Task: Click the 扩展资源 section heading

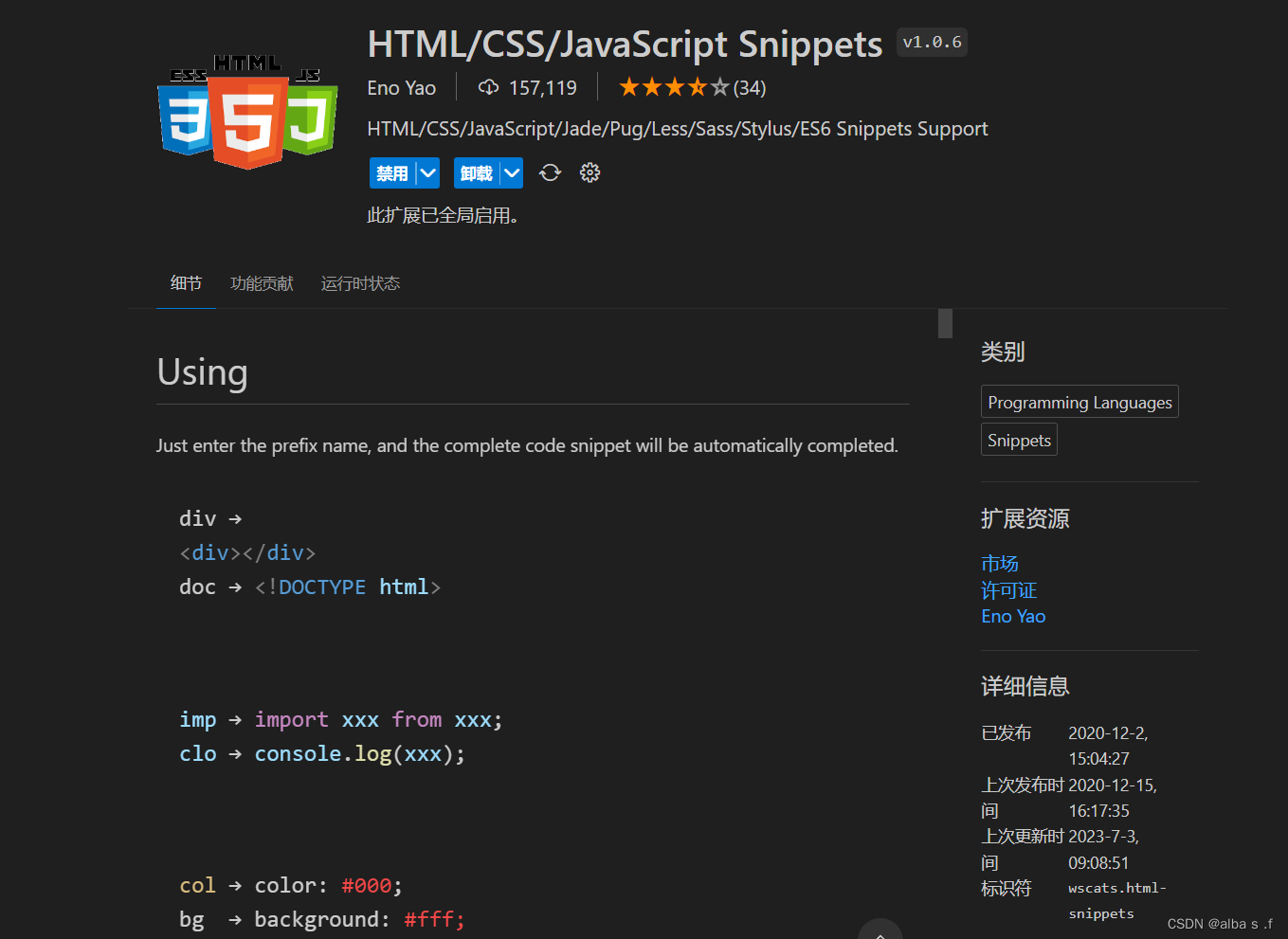Action: click(1025, 518)
